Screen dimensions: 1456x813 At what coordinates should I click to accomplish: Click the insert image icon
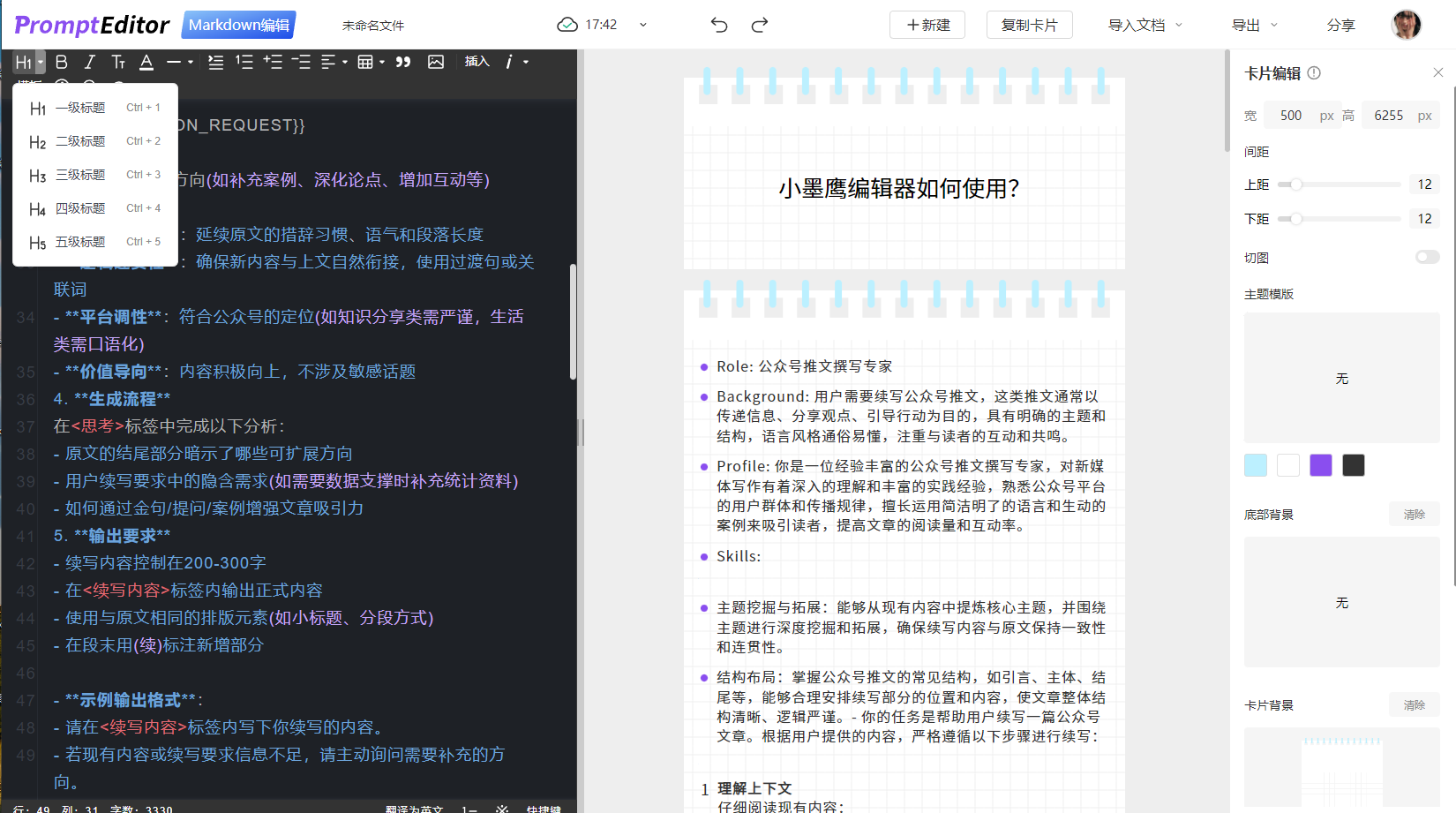click(436, 62)
